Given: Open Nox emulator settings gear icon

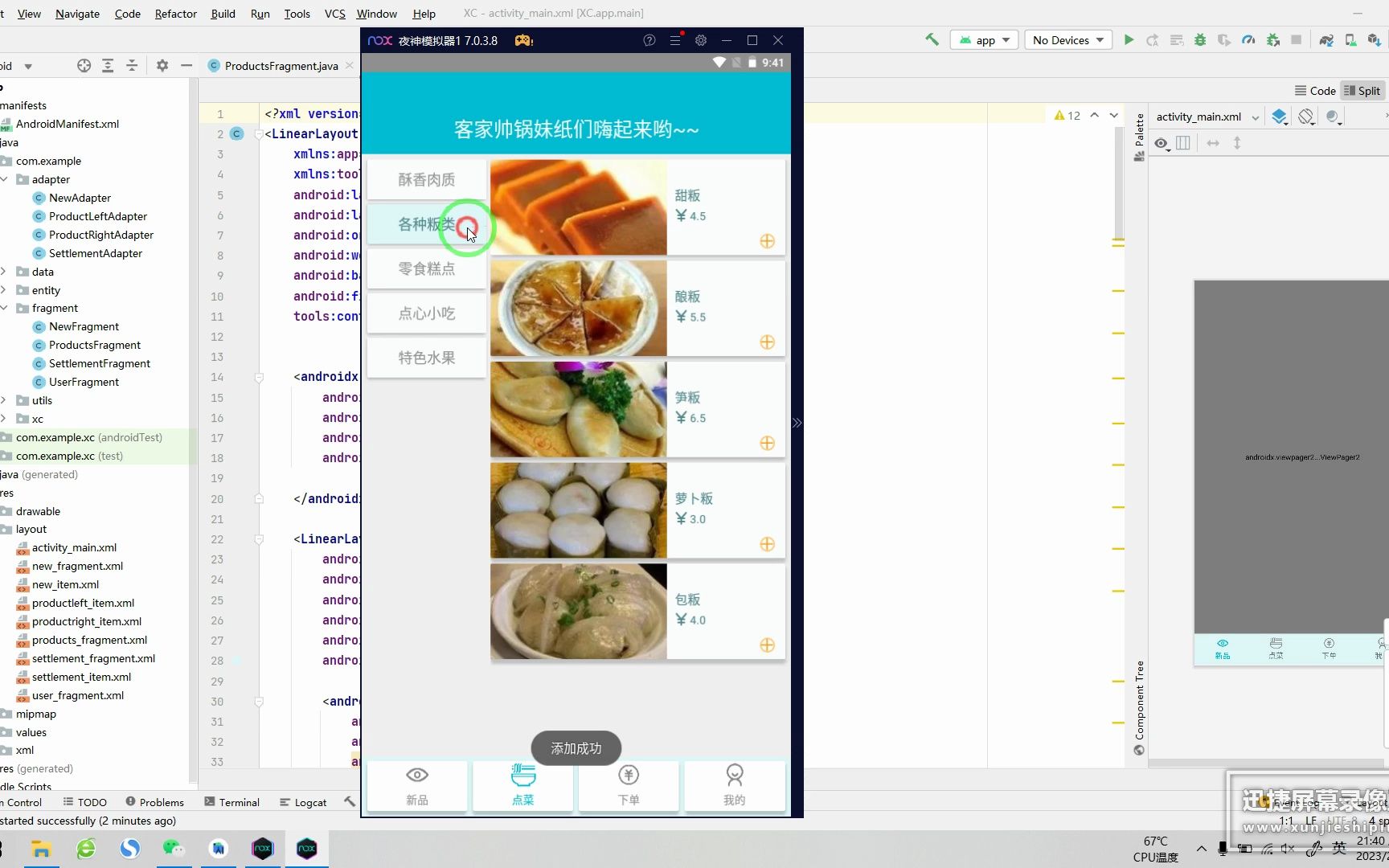Looking at the screenshot, I should pyautogui.click(x=701, y=40).
